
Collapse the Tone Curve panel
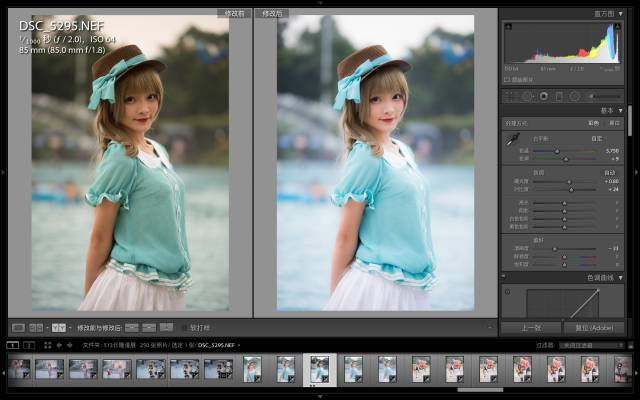point(620,277)
